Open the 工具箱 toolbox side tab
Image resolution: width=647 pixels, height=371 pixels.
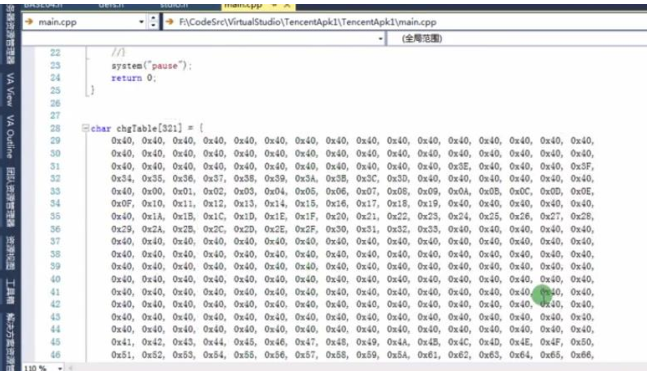pyautogui.click(x=10, y=291)
